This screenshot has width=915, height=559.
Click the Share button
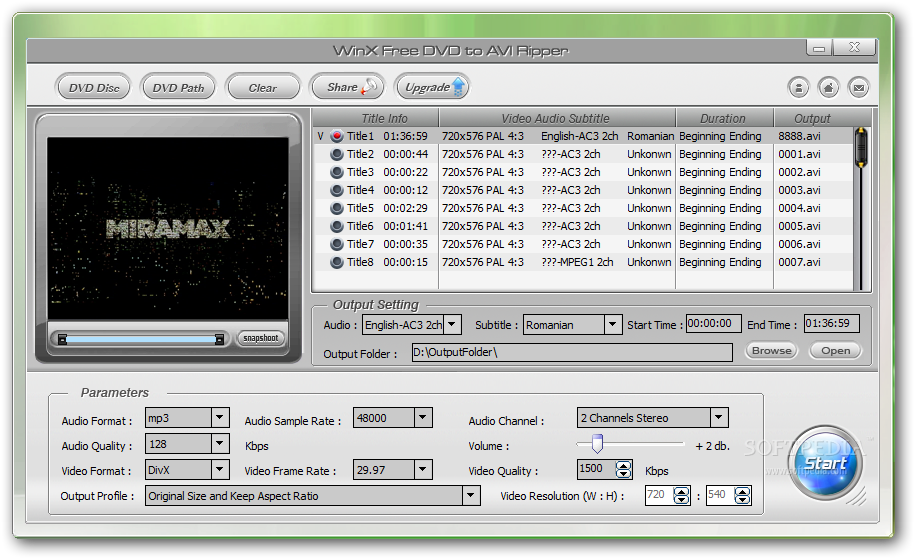(x=348, y=87)
